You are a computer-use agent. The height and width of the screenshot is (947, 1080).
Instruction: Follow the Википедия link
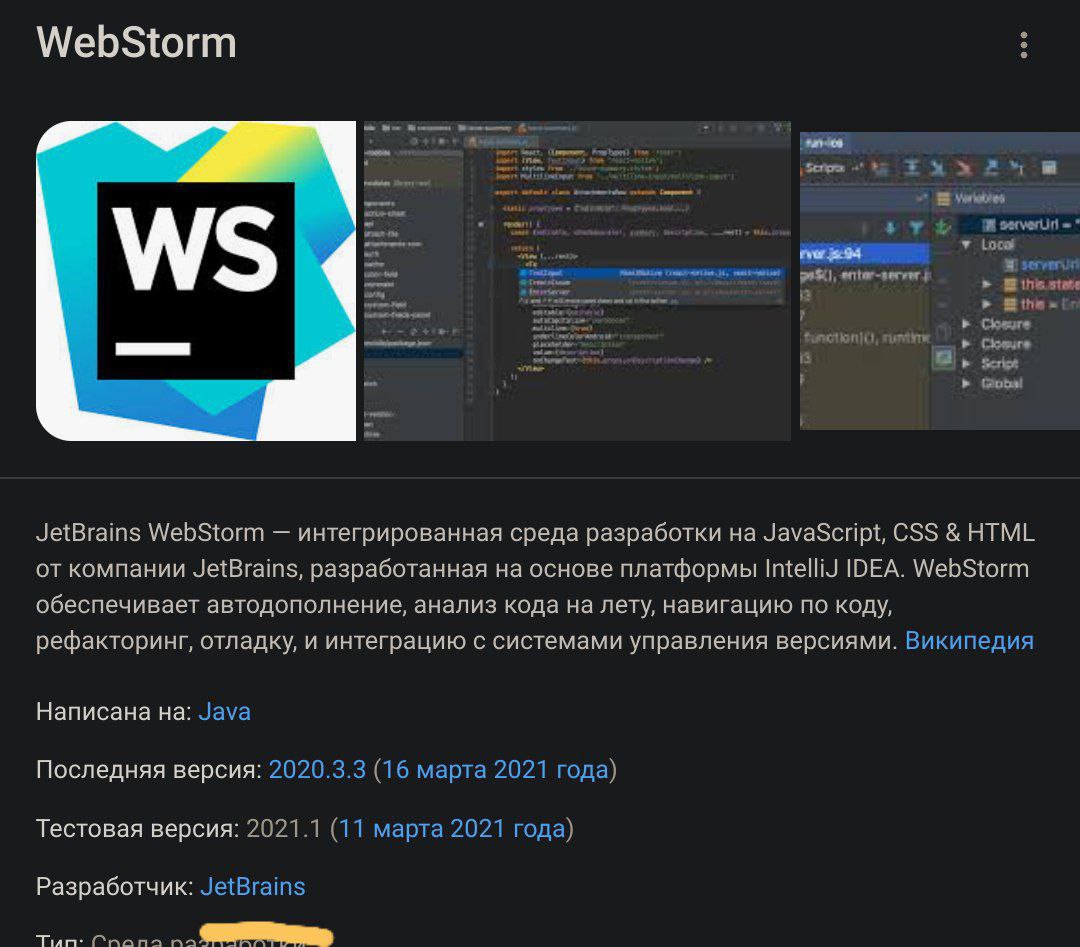(x=969, y=641)
